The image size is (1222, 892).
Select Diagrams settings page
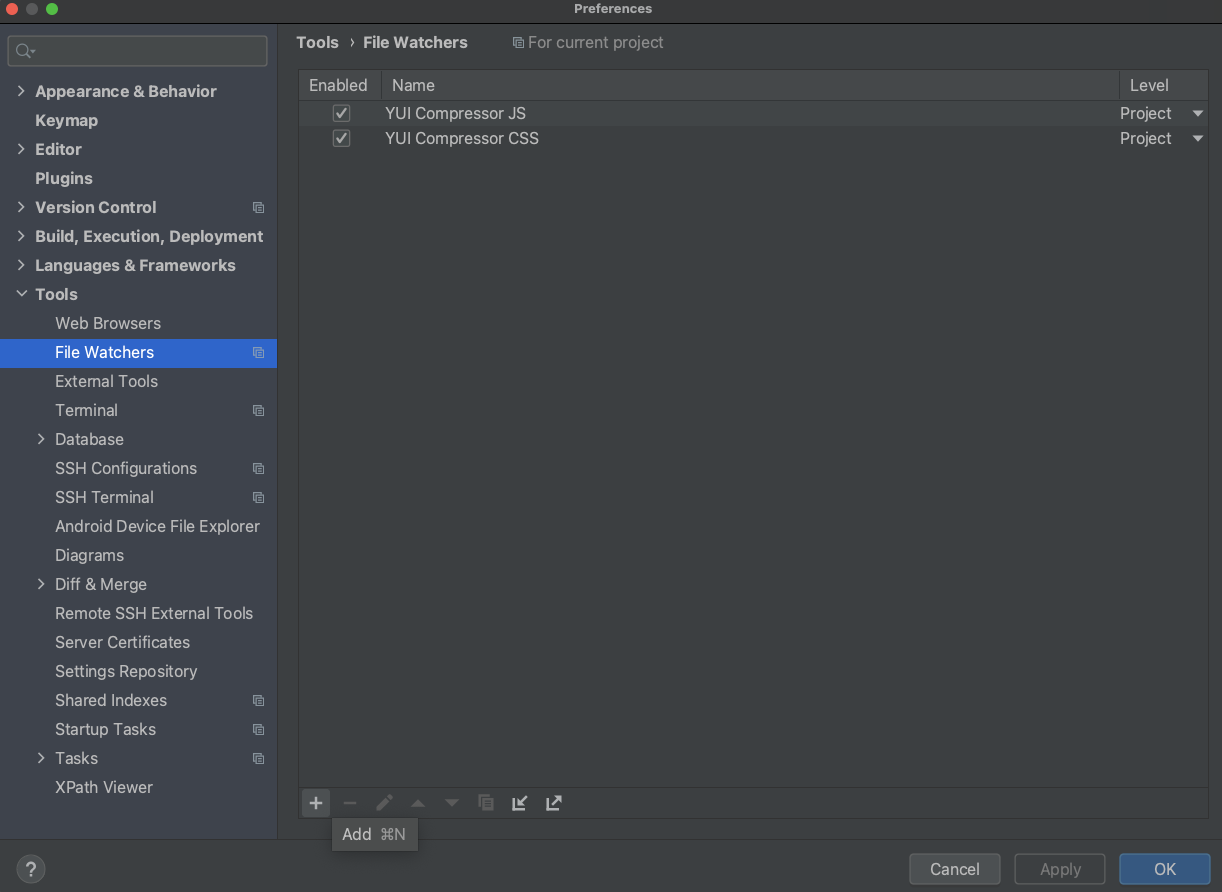[90, 555]
